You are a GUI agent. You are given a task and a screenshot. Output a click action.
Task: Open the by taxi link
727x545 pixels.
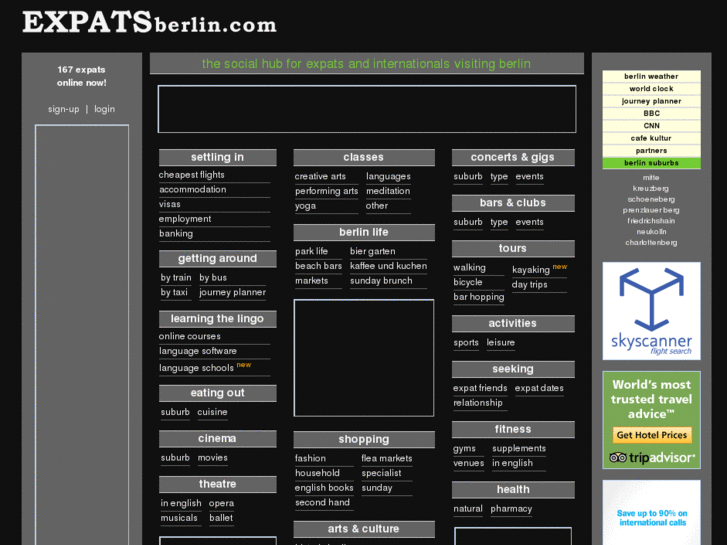(174, 292)
